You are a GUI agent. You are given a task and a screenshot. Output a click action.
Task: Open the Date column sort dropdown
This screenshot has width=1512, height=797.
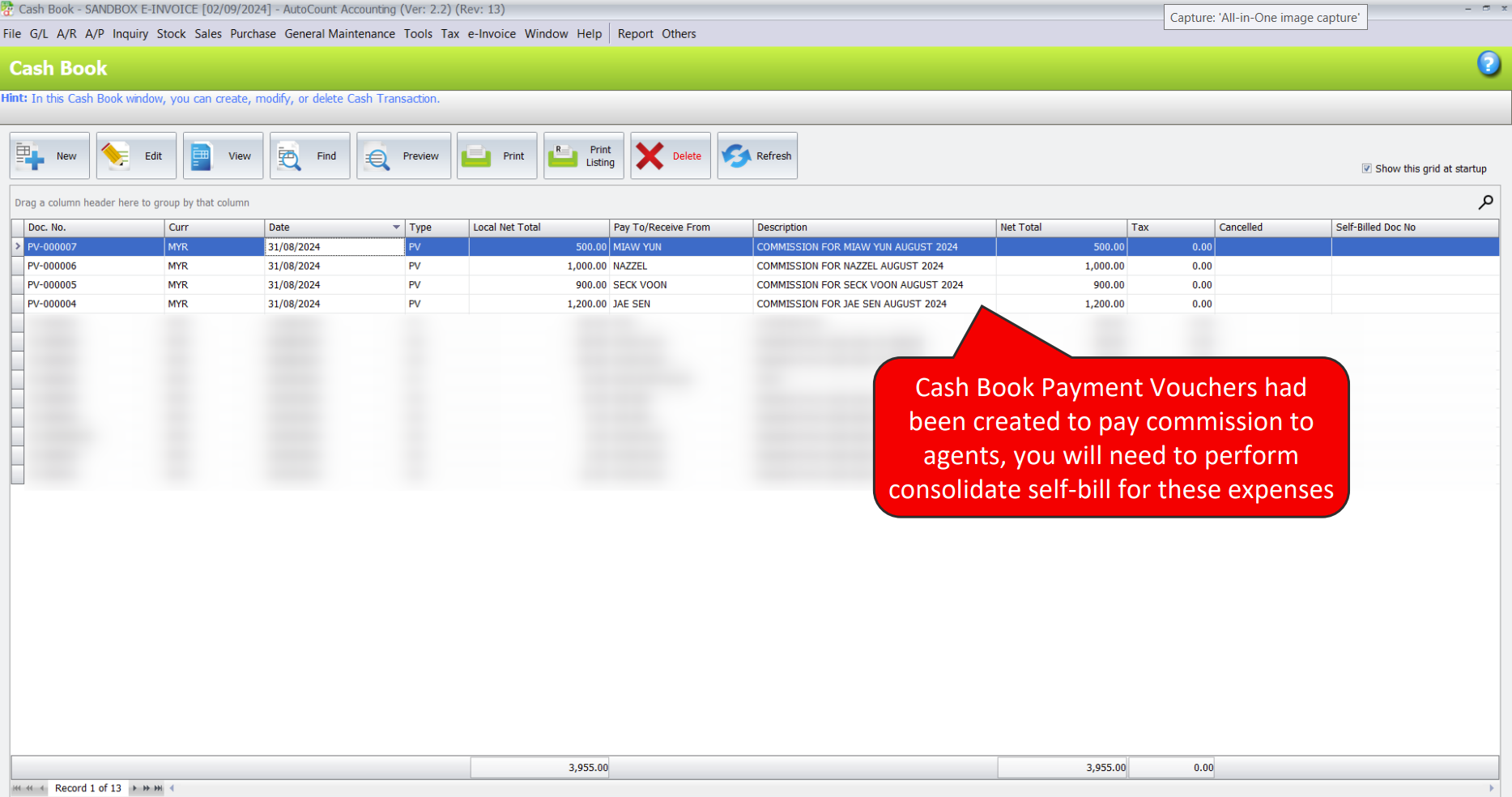pos(396,228)
